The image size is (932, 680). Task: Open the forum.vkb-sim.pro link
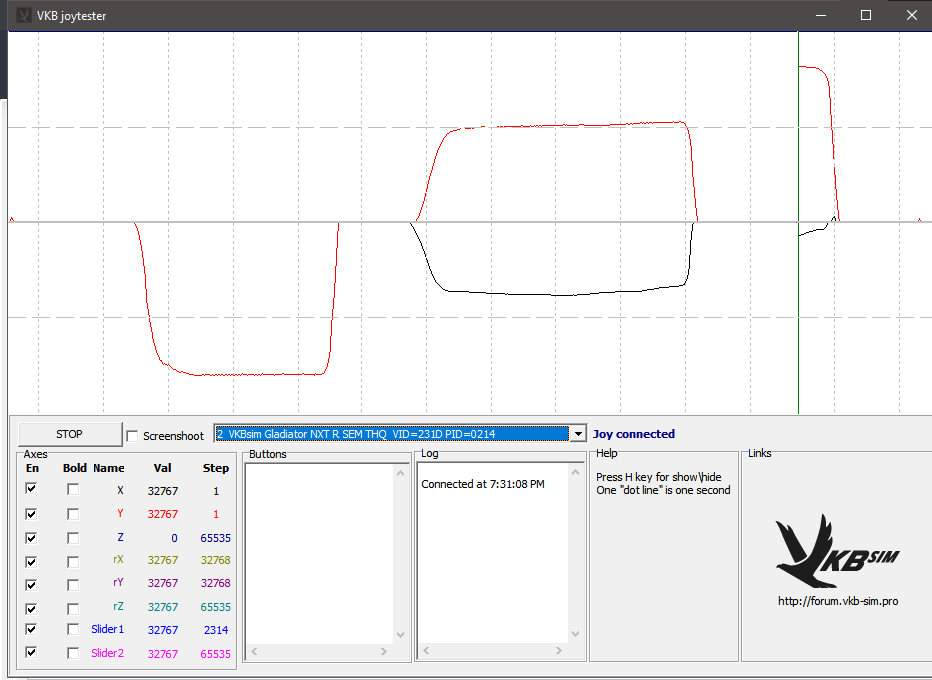pos(837,601)
